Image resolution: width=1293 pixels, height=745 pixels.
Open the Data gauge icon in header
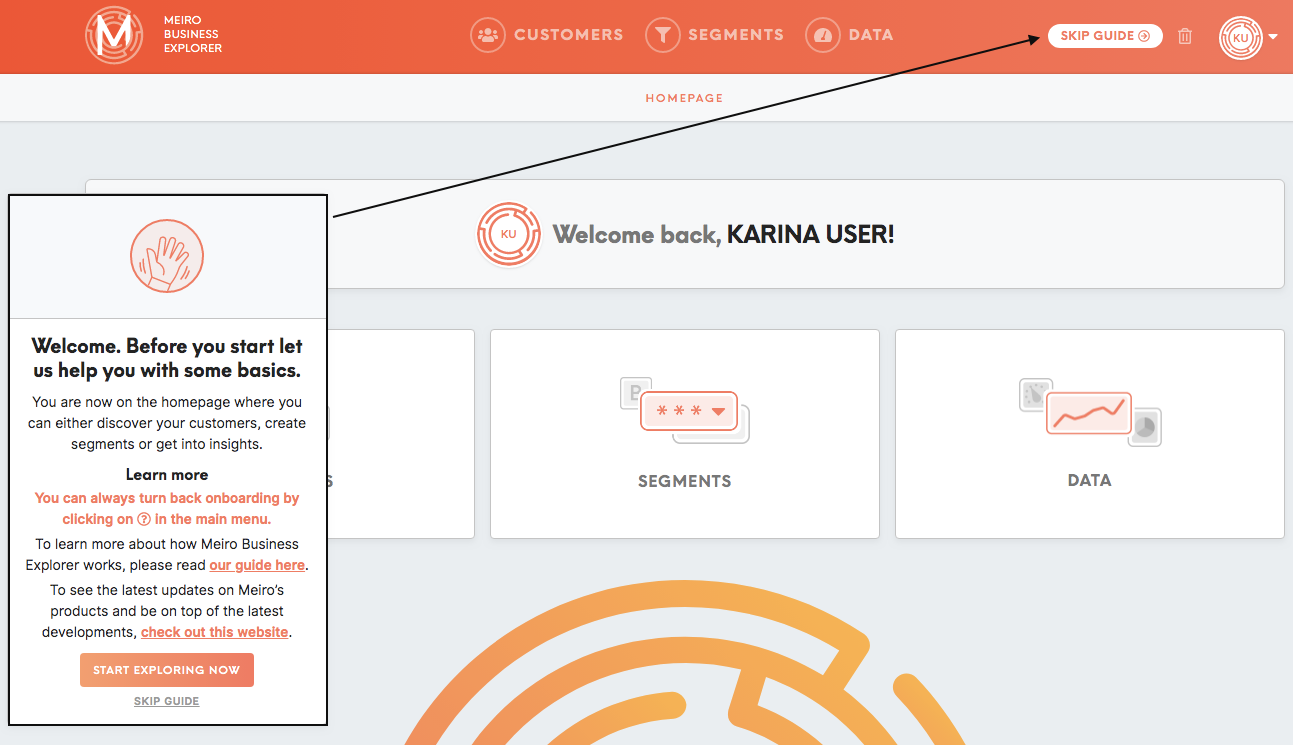[822, 35]
